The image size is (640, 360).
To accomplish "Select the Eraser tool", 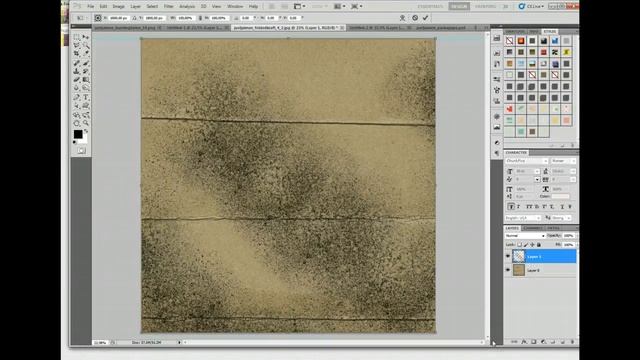I will [x=77, y=79].
